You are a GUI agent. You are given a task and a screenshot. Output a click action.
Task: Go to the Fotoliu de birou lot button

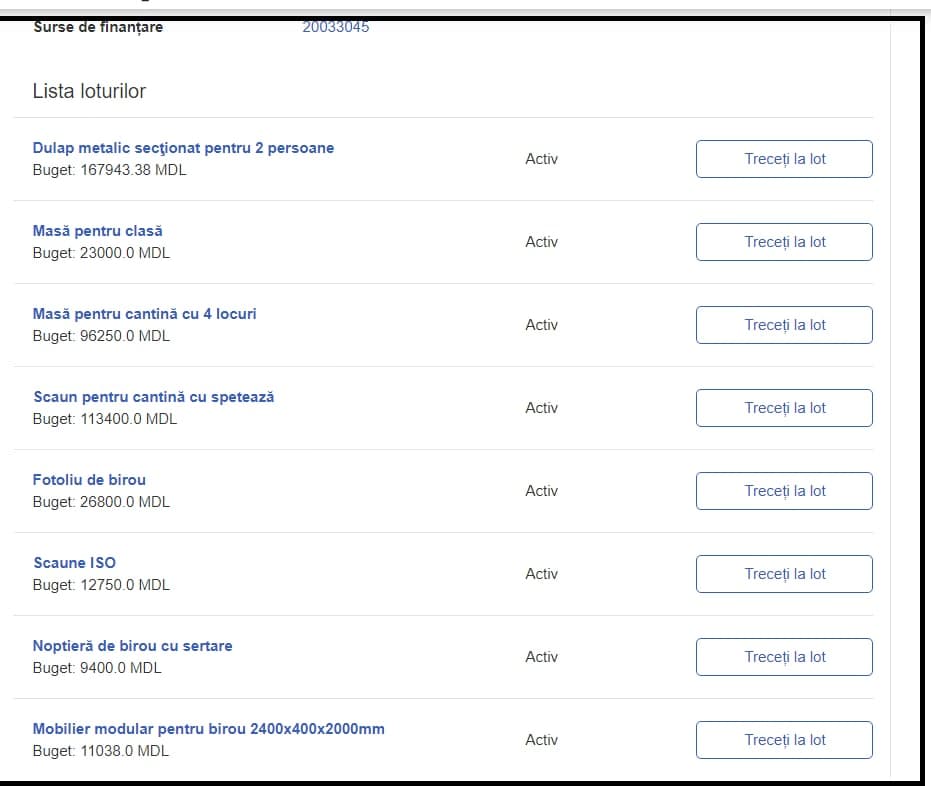click(x=784, y=491)
